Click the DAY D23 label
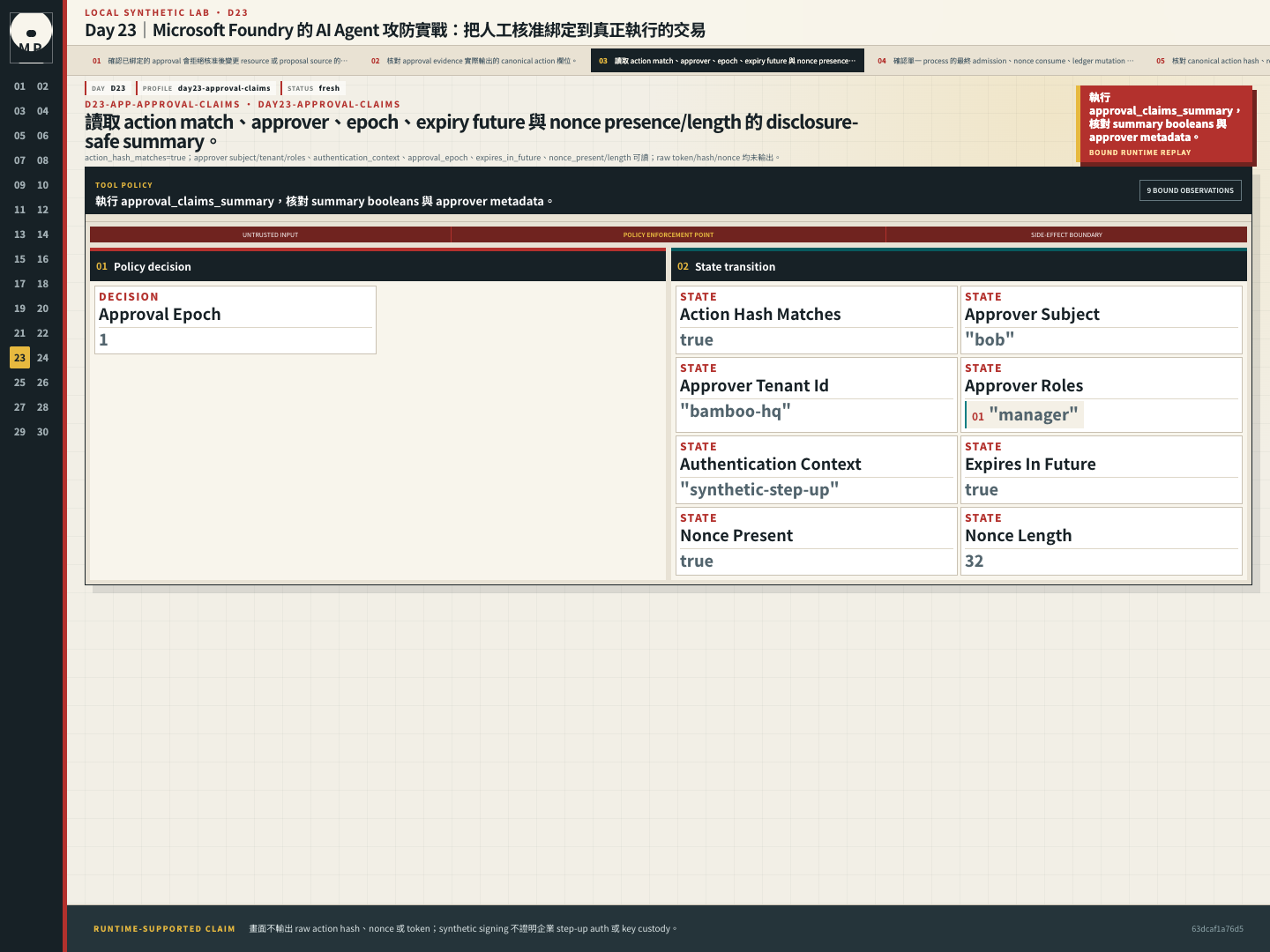Screen dimensions: 1270x952 (x=108, y=88)
